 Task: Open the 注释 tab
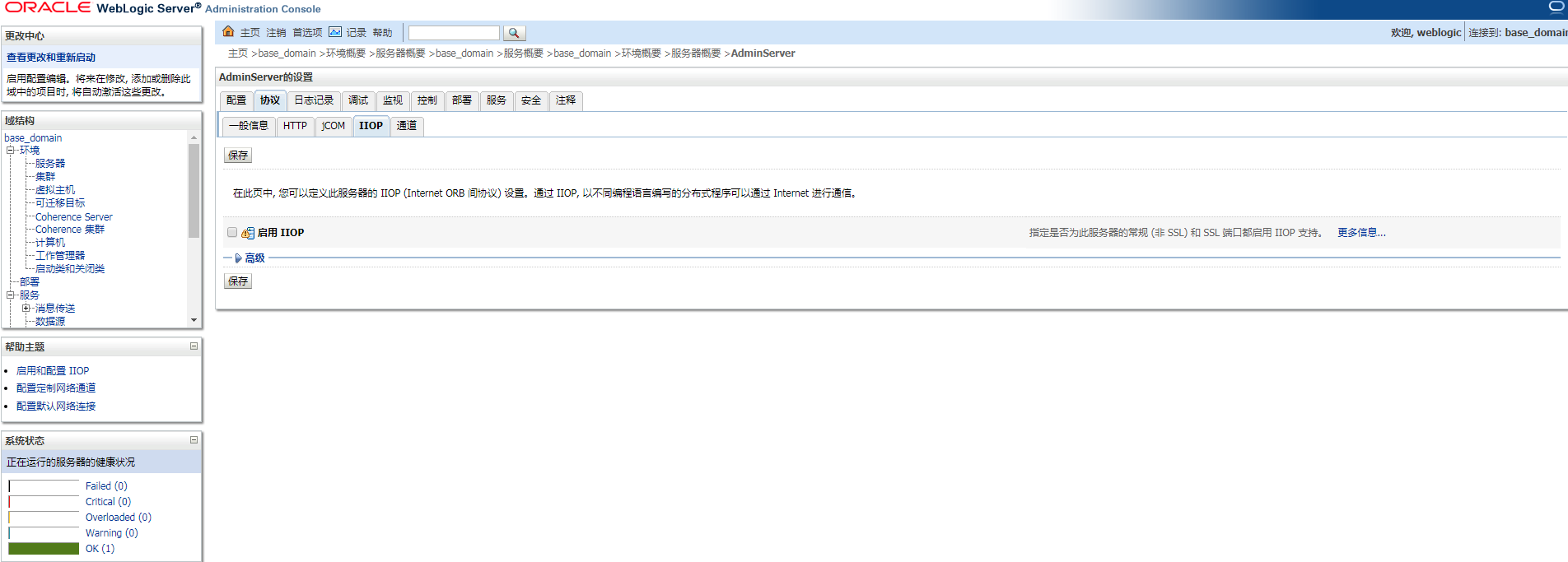click(x=566, y=100)
